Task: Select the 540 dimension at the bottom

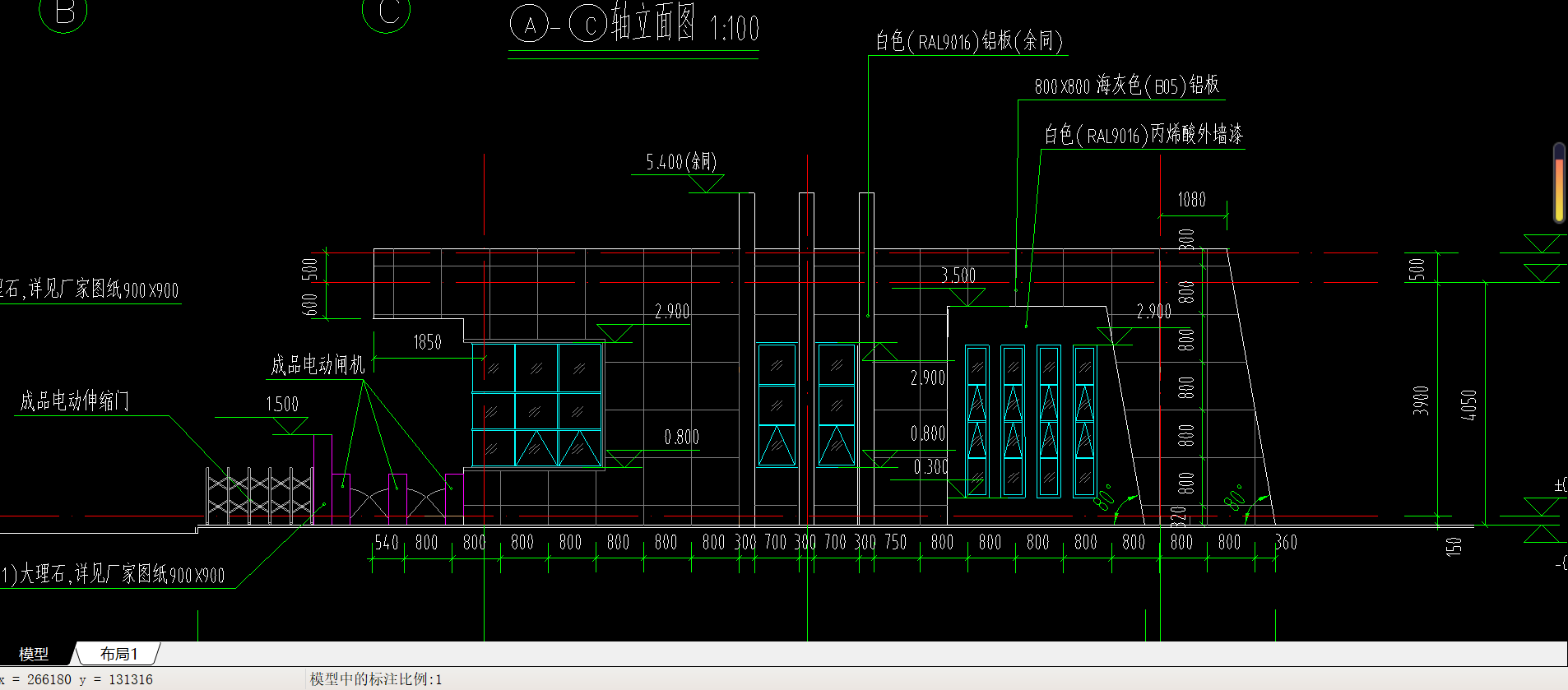Action: (x=387, y=543)
